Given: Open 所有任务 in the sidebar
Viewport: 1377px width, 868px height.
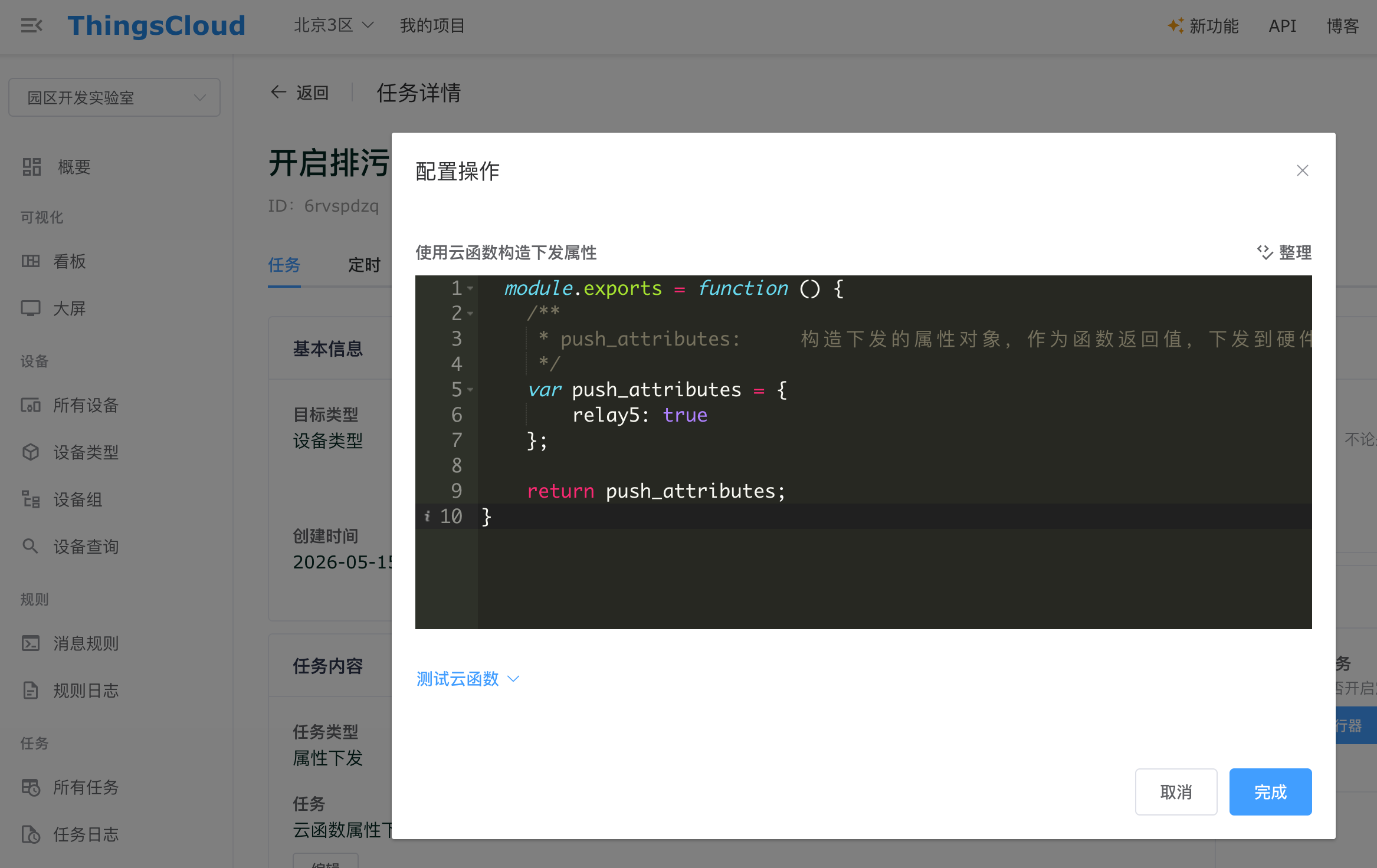Looking at the screenshot, I should pyautogui.click(x=86, y=787).
